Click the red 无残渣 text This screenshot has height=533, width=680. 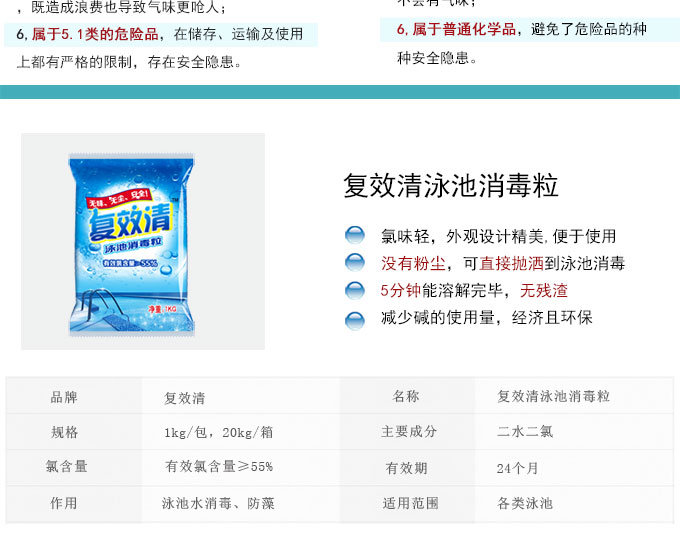coord(544,291)
